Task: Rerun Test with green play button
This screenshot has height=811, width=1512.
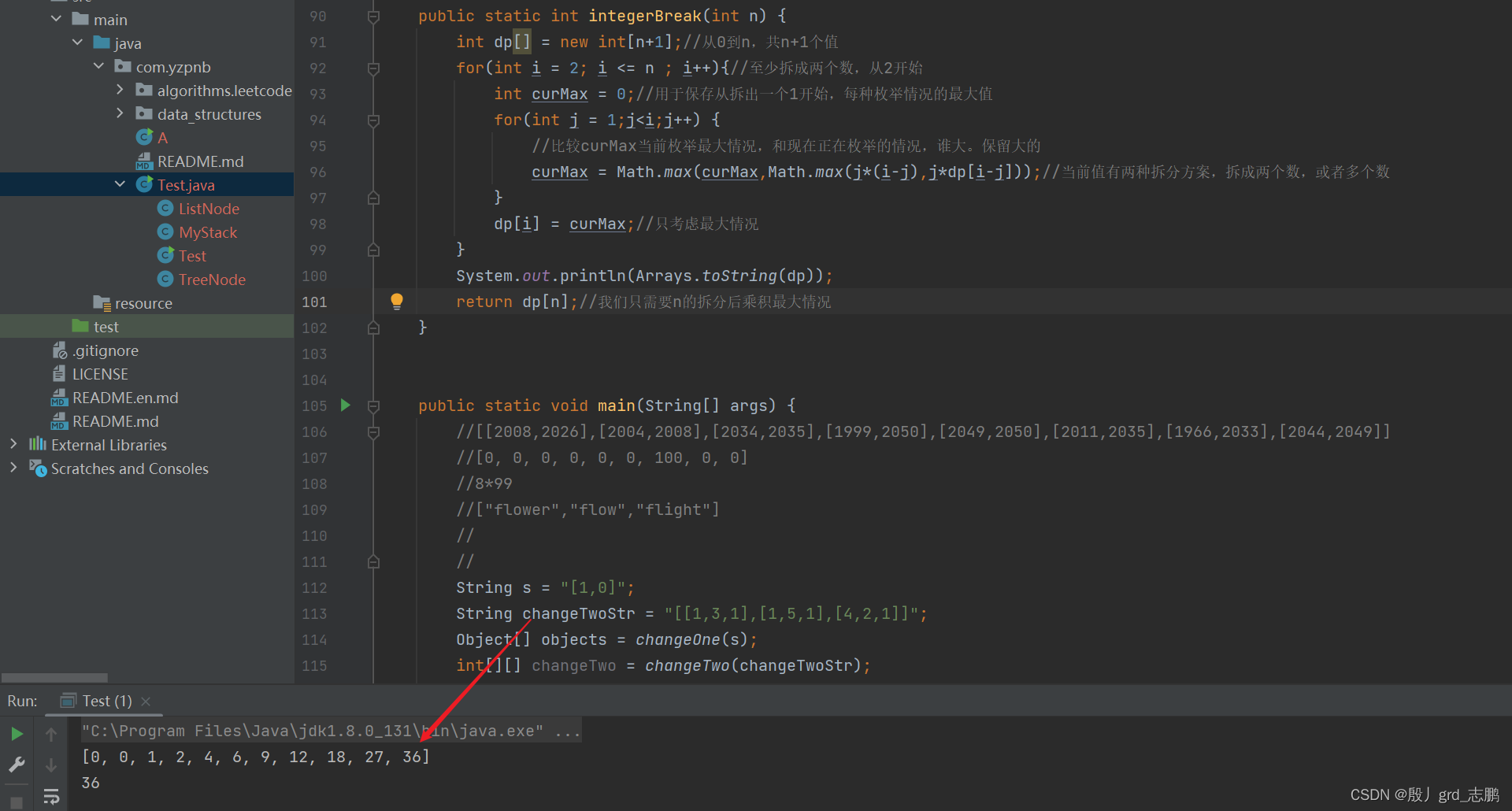Action: [x=17, y=734]
